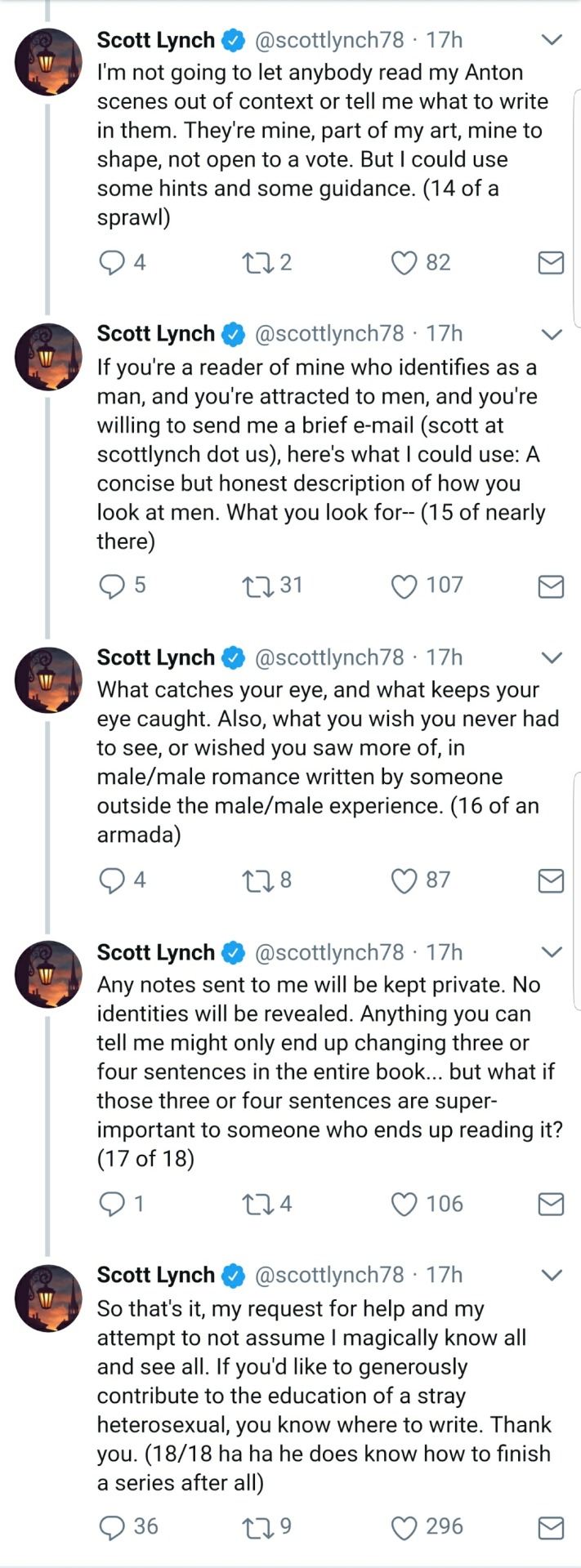The width and height of the screenshot is (581, 1568).
Task: Share the final "18/18" tweet by direct message
Action: pos(551,1527)
